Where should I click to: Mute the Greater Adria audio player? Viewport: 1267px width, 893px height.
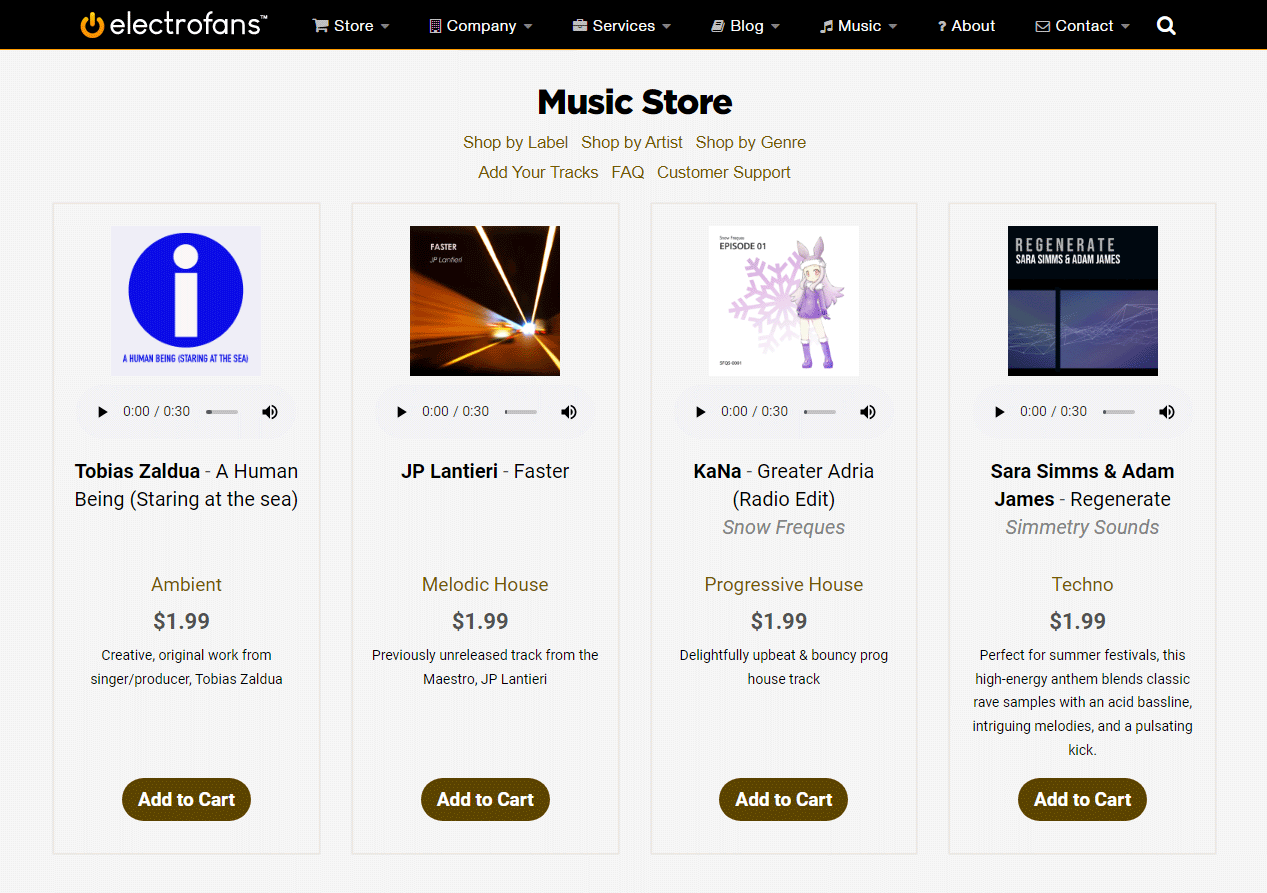868,412
